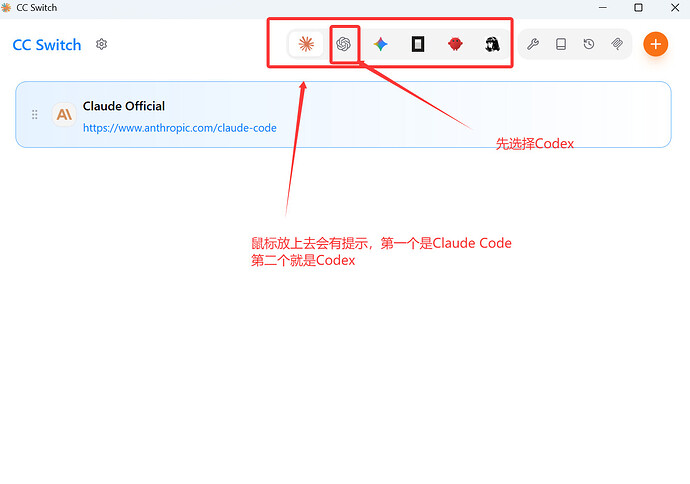Open the anthropic.com/claude-code link
This screenshot has width=690, height=484.
pyautogui.click(x=180, y=128)
